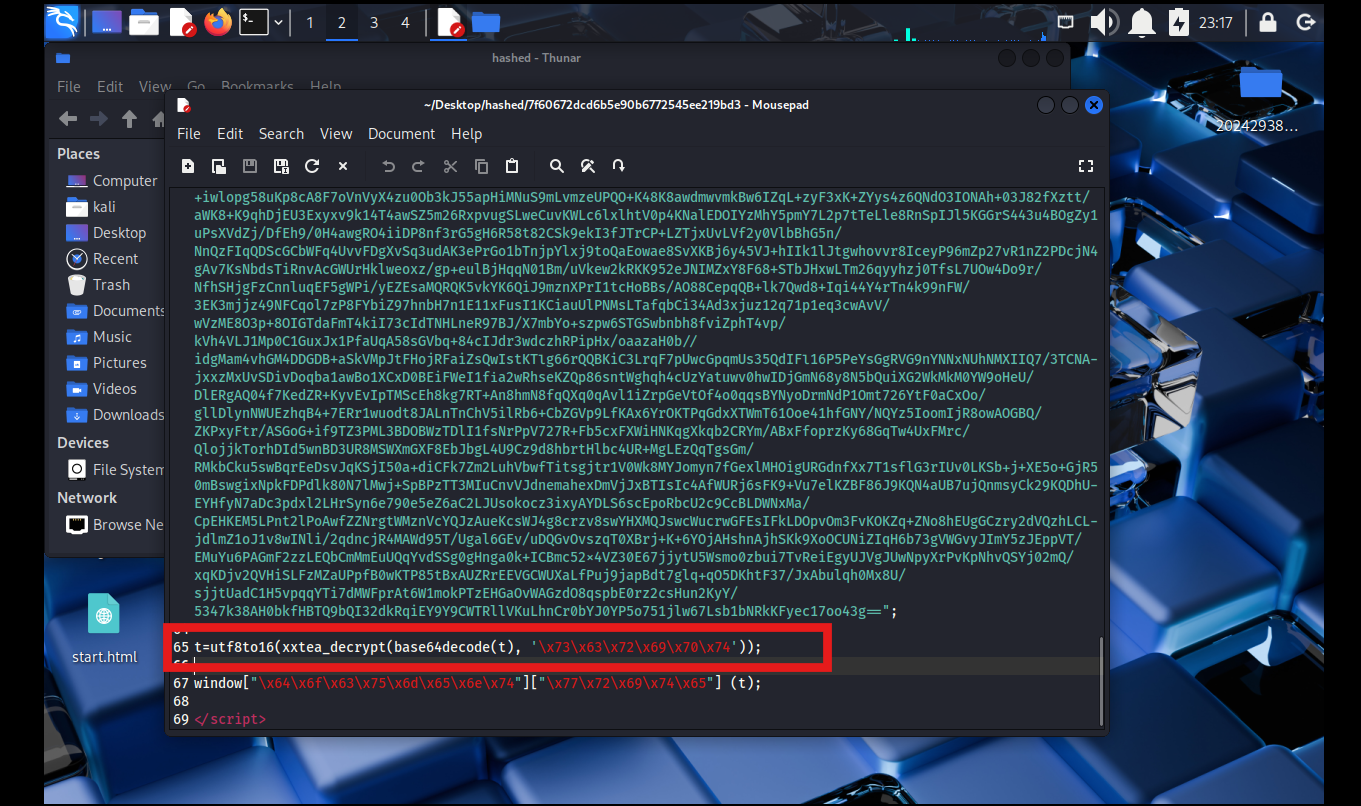Click the Open file toolbar icon in Mousepad
The height and width of the screenshot is (806, 1361).
[219, 166]
